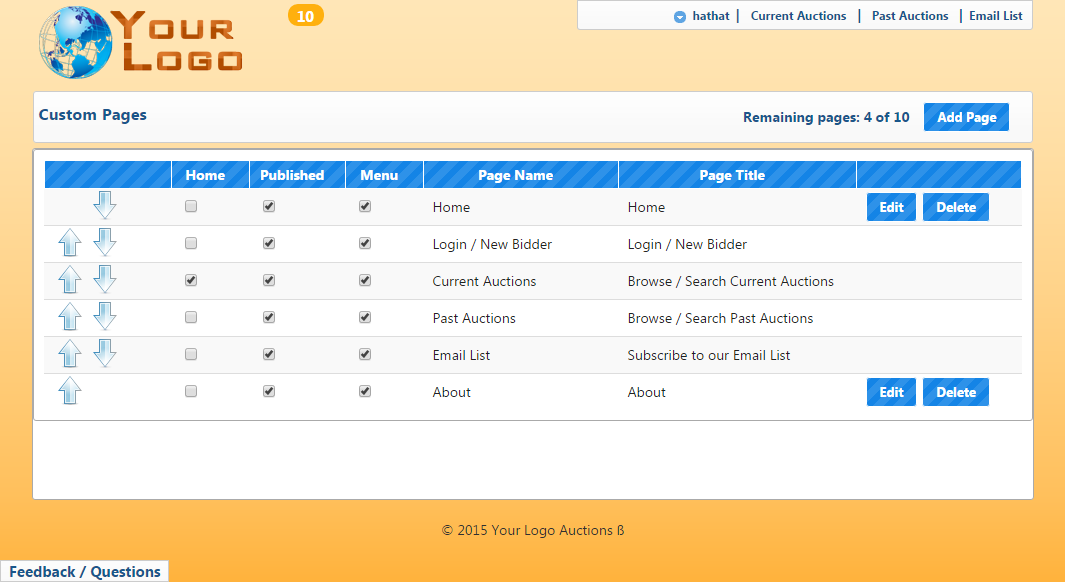Open Current Auctions in top menu
Viewport: 1065px width, 582px height.
(x=798, y=16)
